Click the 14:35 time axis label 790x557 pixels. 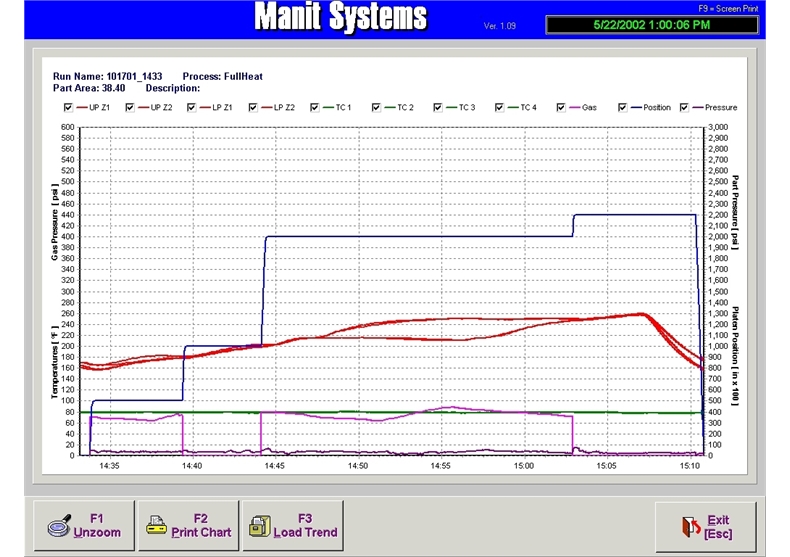109,466
